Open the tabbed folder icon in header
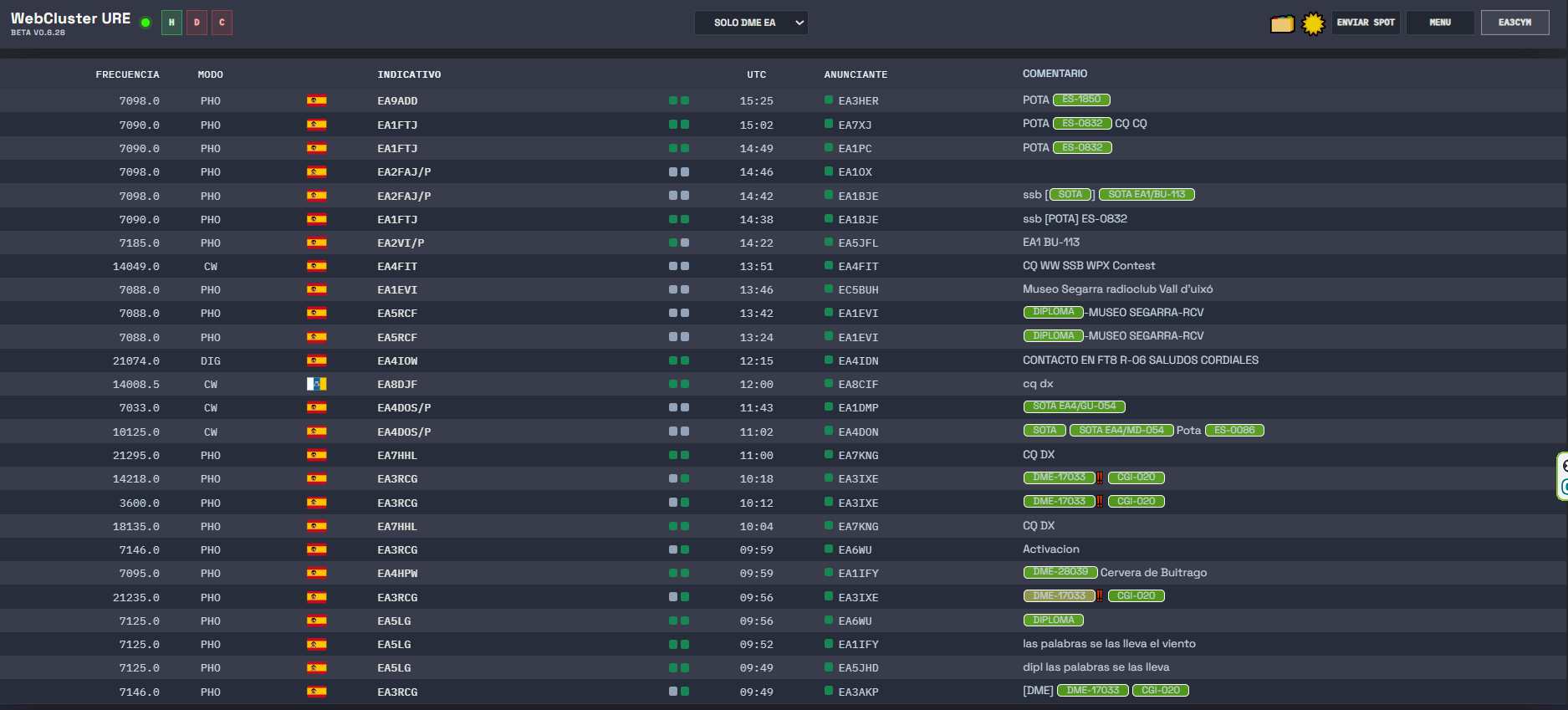 [x=1281, y=23]
